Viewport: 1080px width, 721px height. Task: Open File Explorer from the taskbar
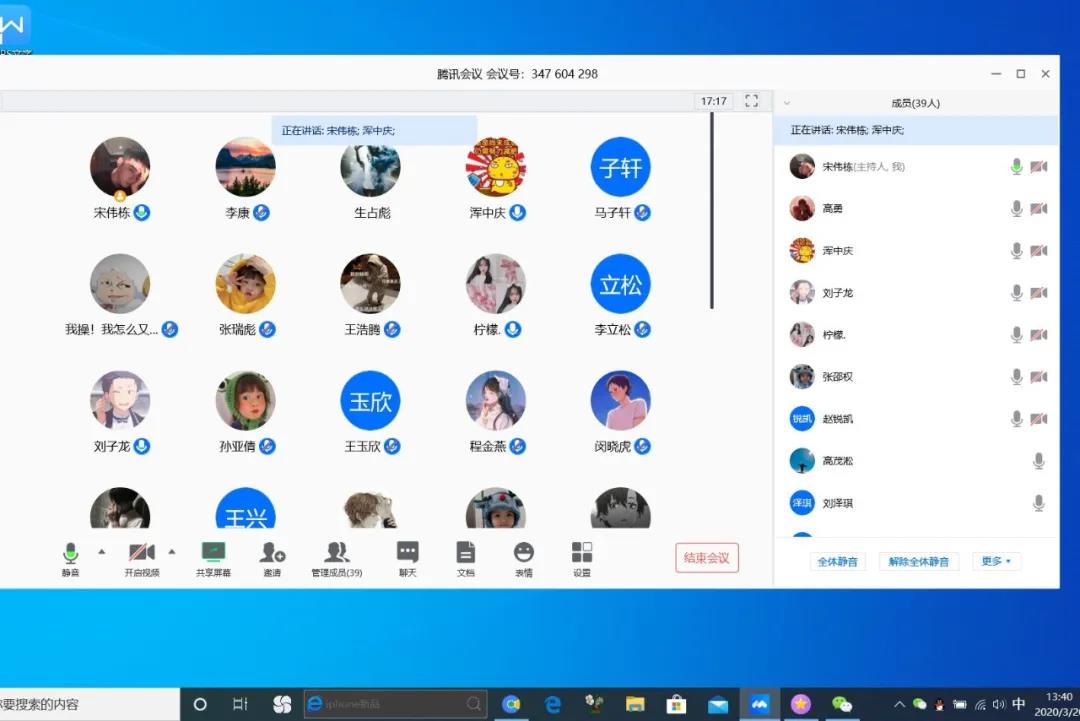point(635,704)
